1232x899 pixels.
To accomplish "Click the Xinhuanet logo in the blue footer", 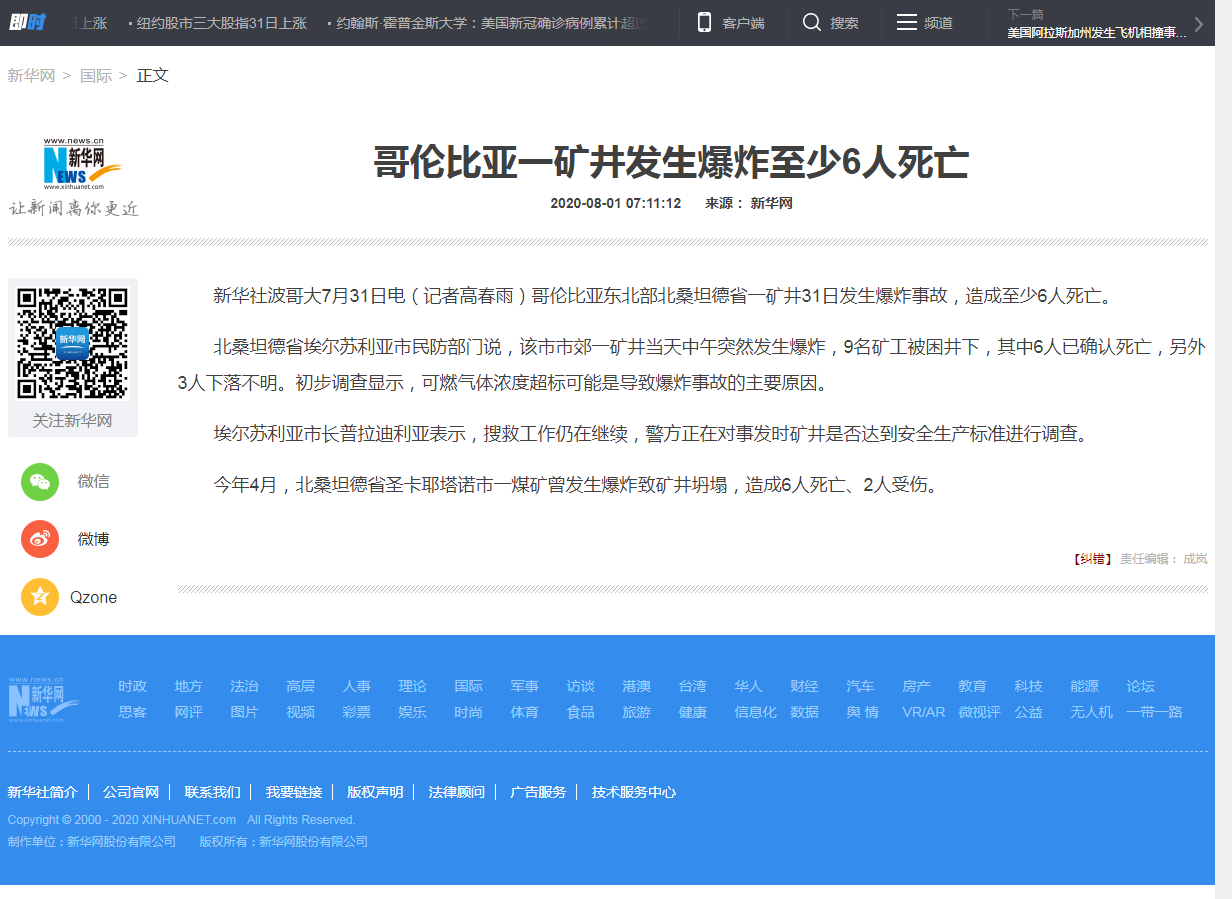I will pos(44,698).
